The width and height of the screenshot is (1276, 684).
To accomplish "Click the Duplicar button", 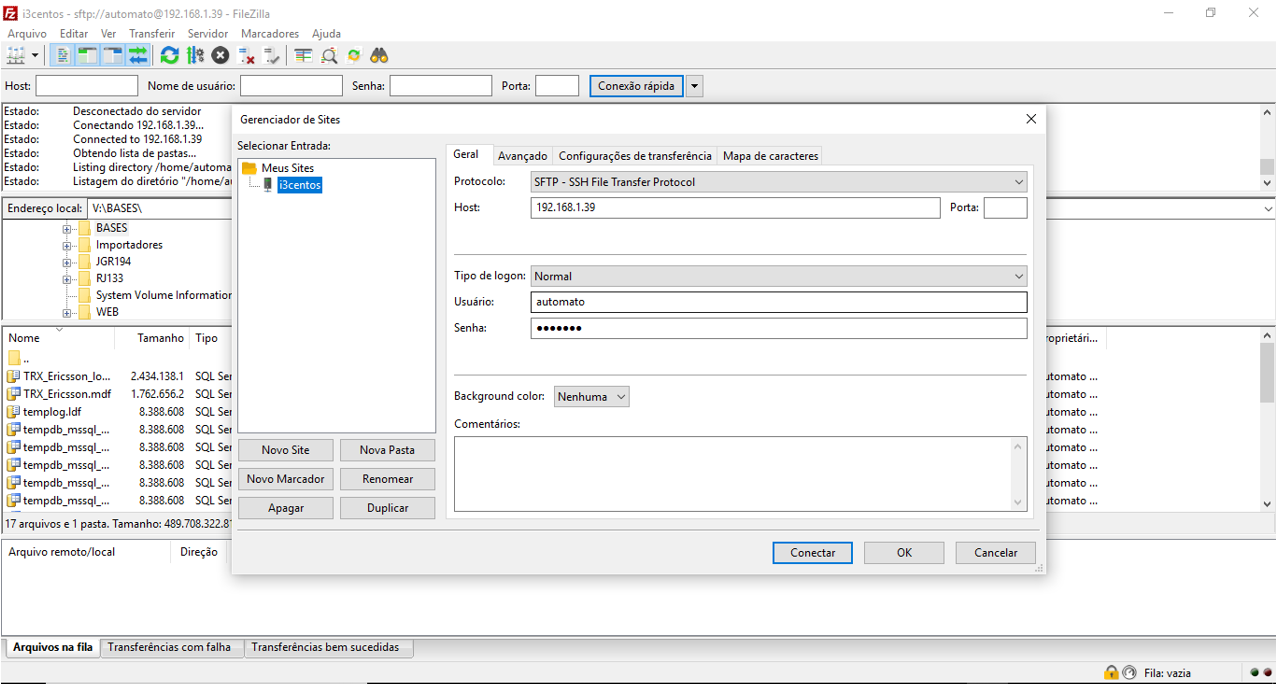I will pos(388,508).
